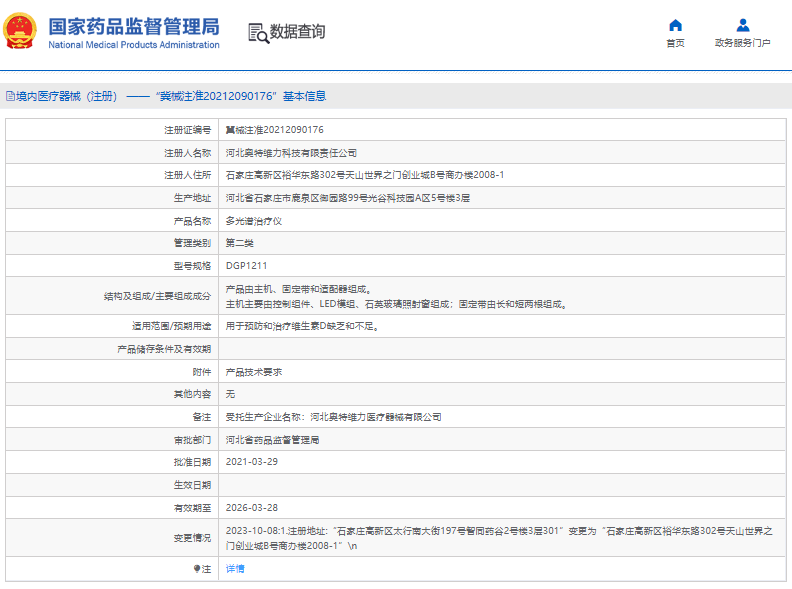
Task: Click the national emblem logo
Action: pyautogui.click(x=20, y=31)
